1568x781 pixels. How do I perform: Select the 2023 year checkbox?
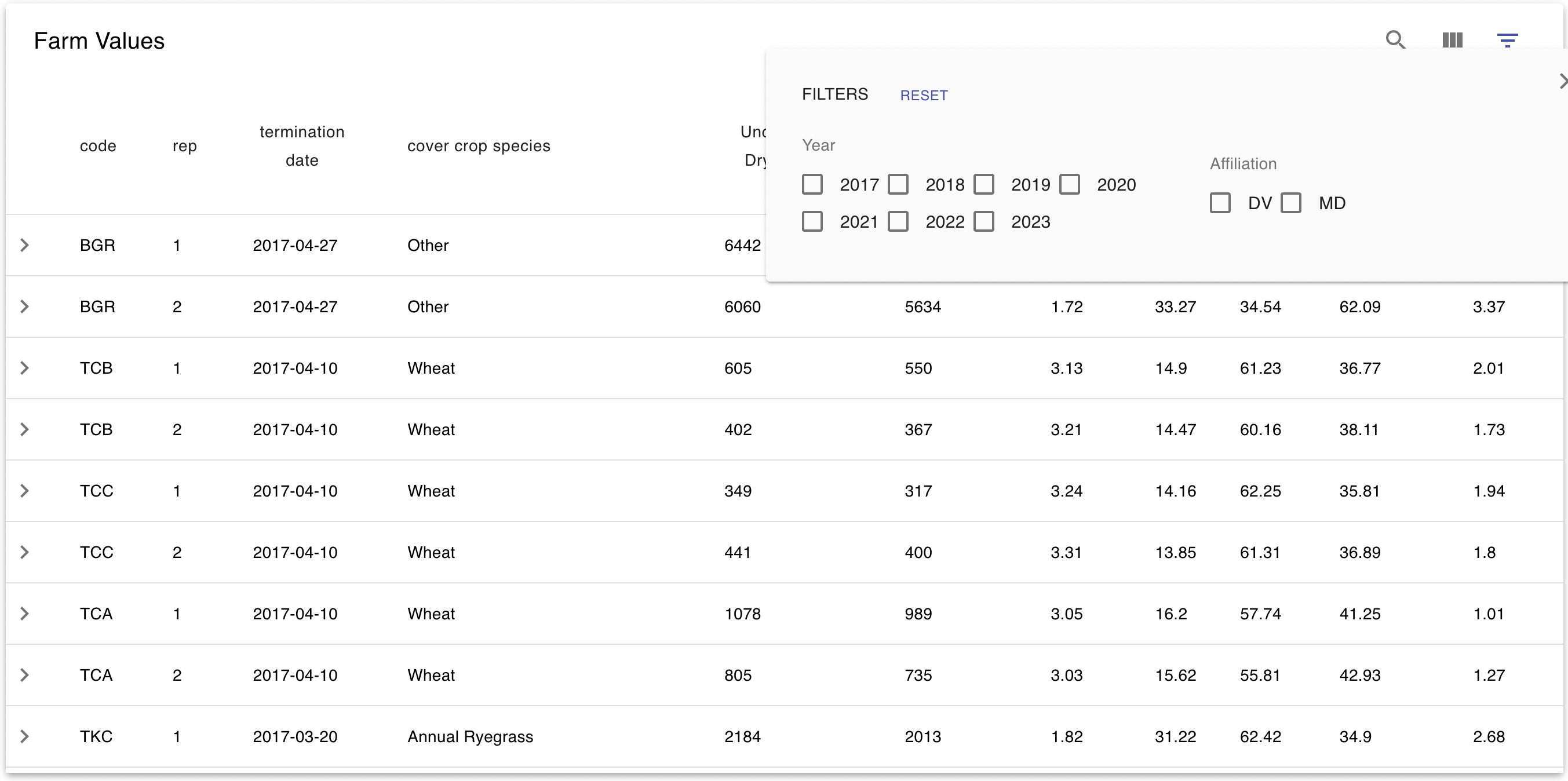coord(984,221)
